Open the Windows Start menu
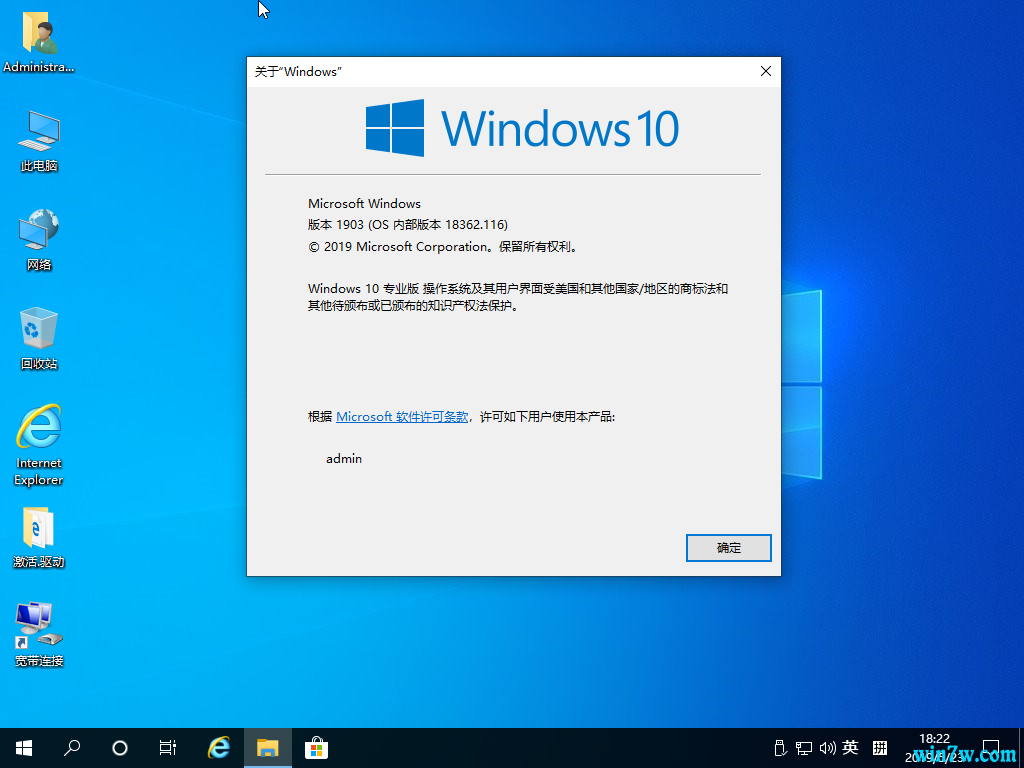The image size is (1024, 768). (24, 748)
